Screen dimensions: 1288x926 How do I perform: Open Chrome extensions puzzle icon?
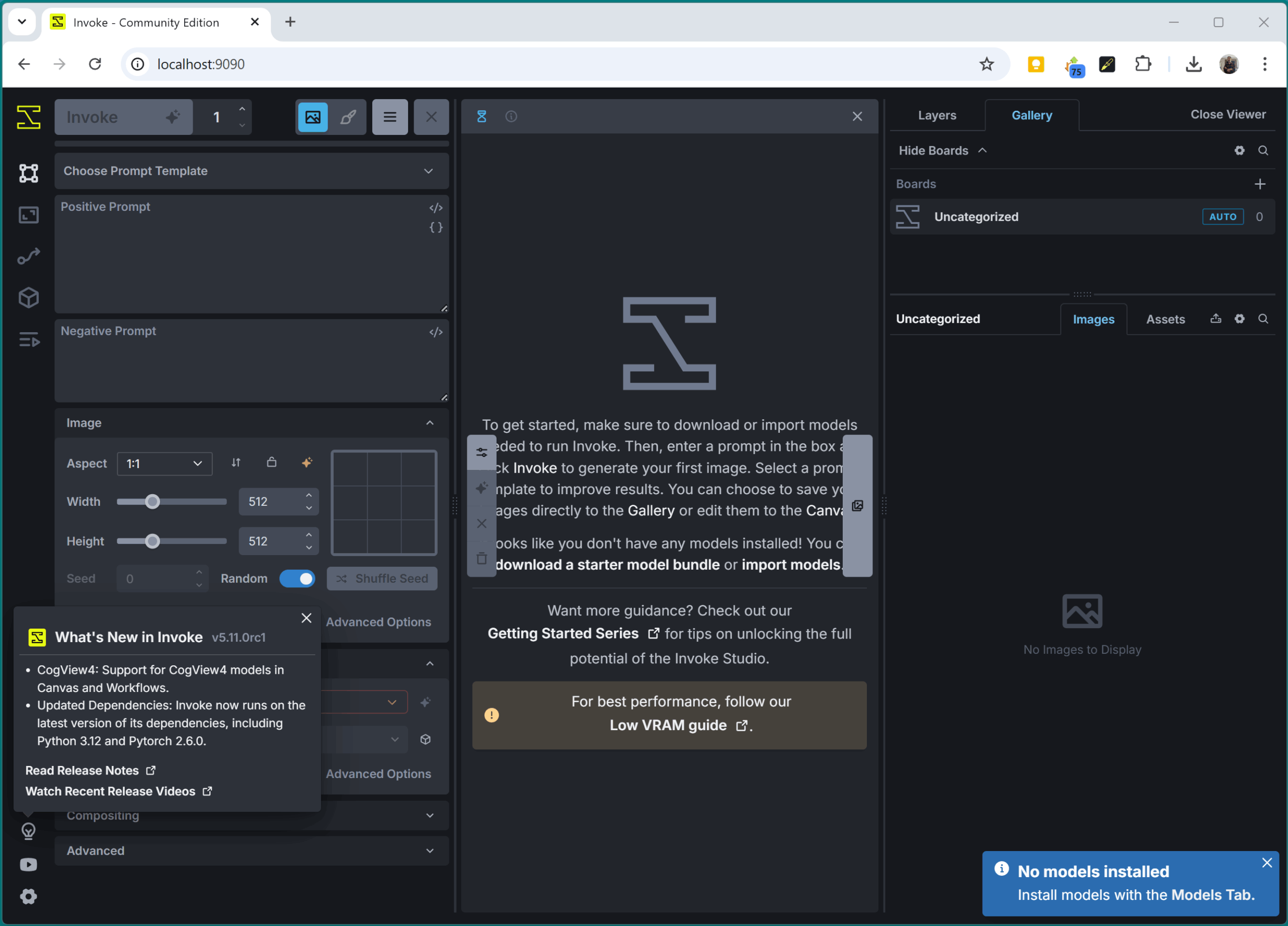click(1143, 63)
